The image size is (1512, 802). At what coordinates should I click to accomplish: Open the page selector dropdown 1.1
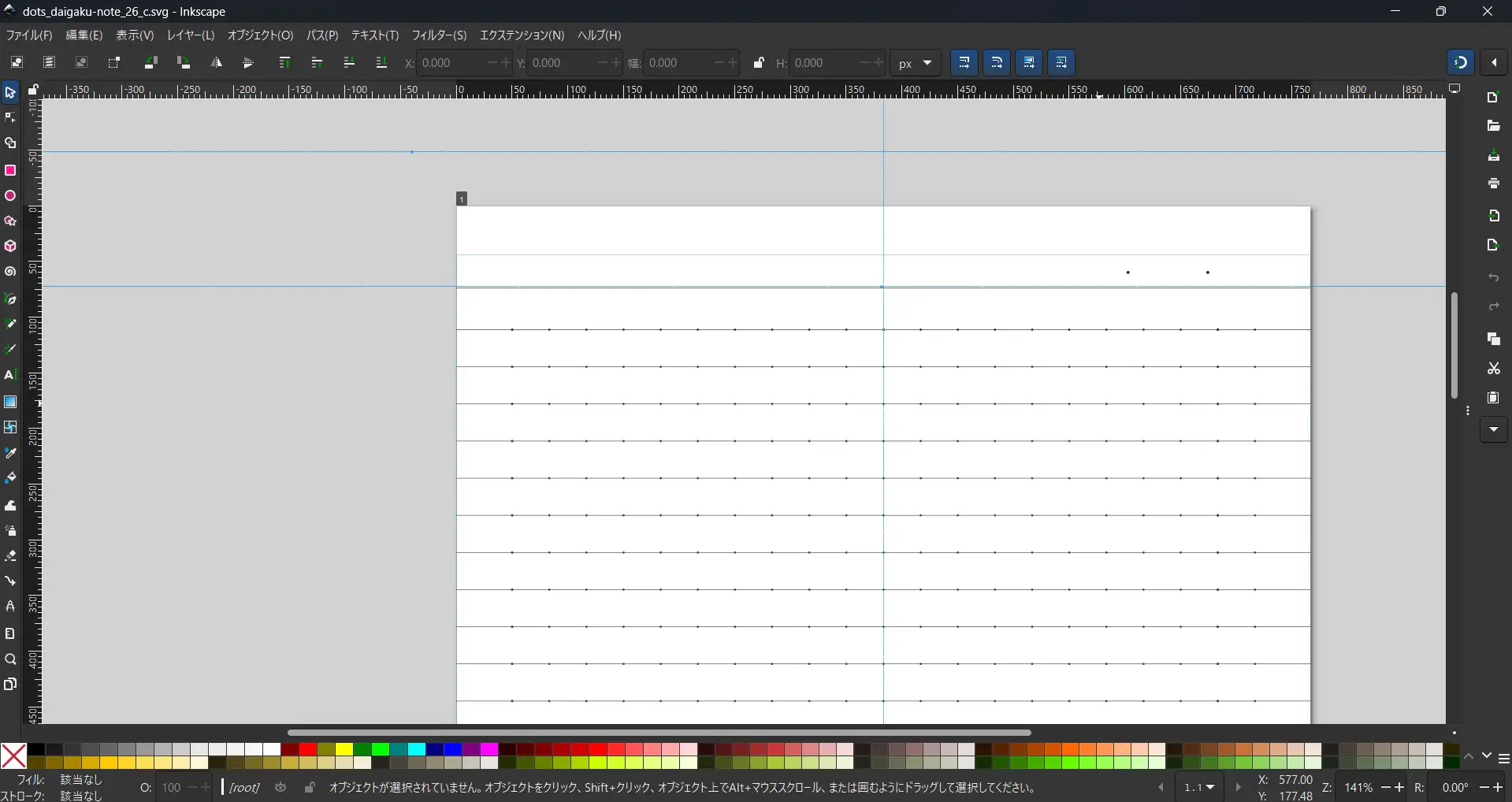click(x=1199, y=788)
